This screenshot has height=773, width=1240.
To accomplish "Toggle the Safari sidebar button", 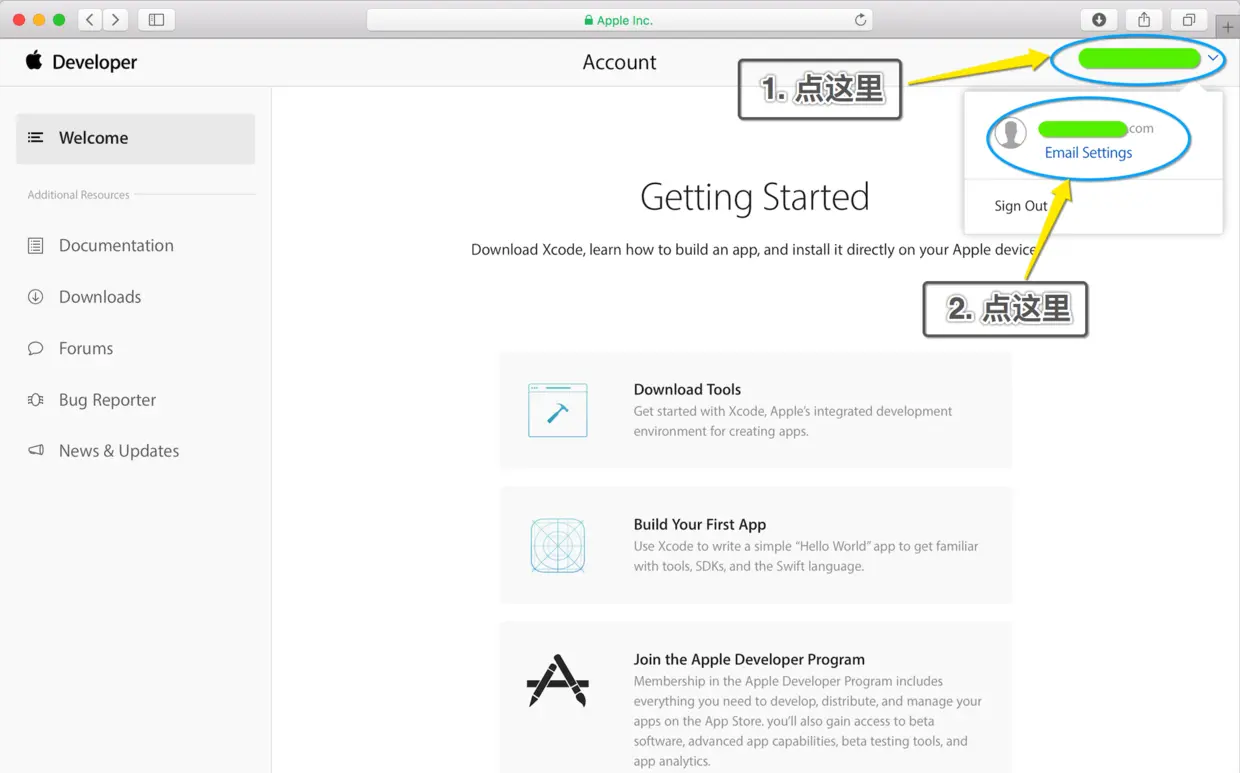I will point(156,19).
